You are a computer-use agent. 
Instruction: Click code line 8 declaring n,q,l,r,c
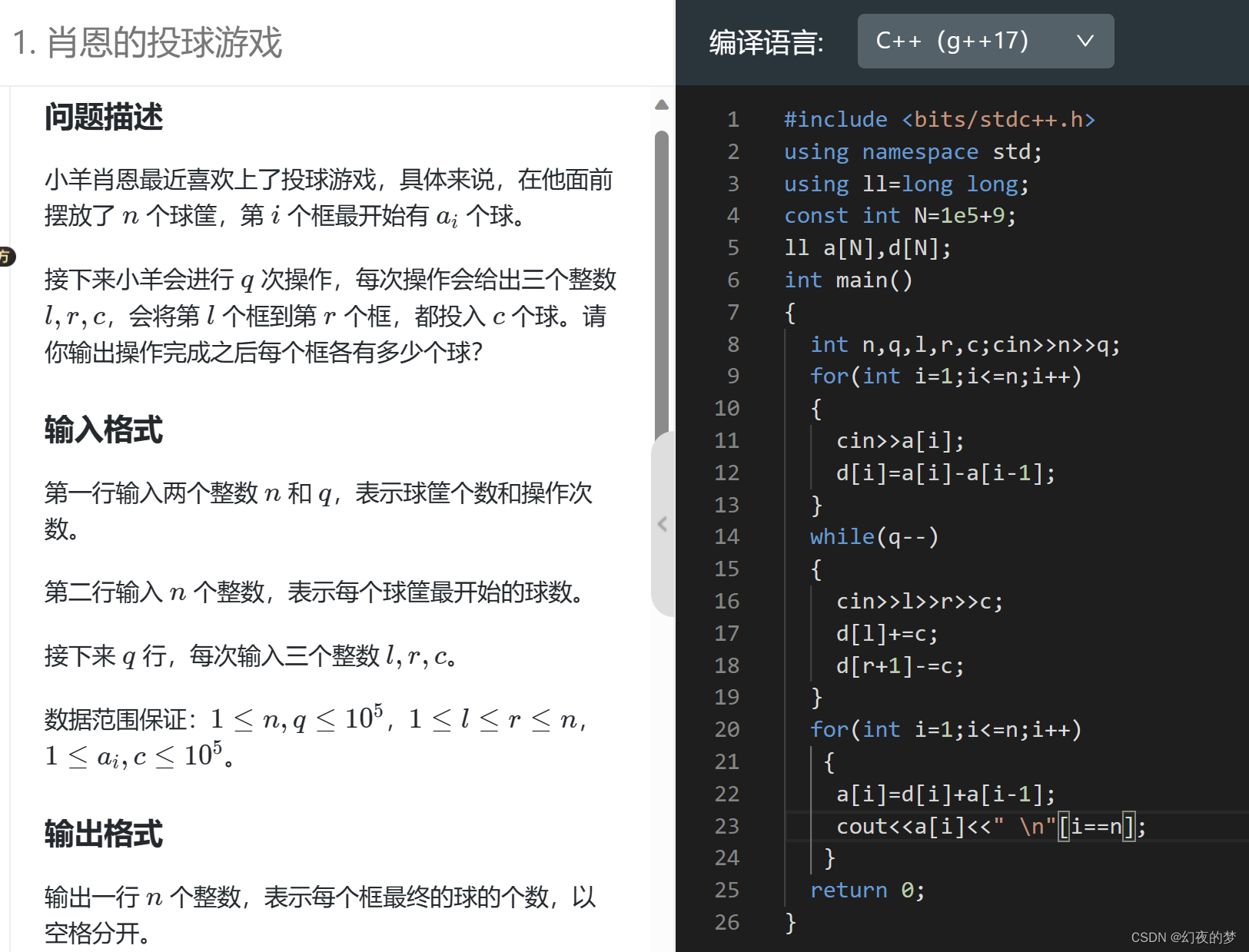pos(965,345)
